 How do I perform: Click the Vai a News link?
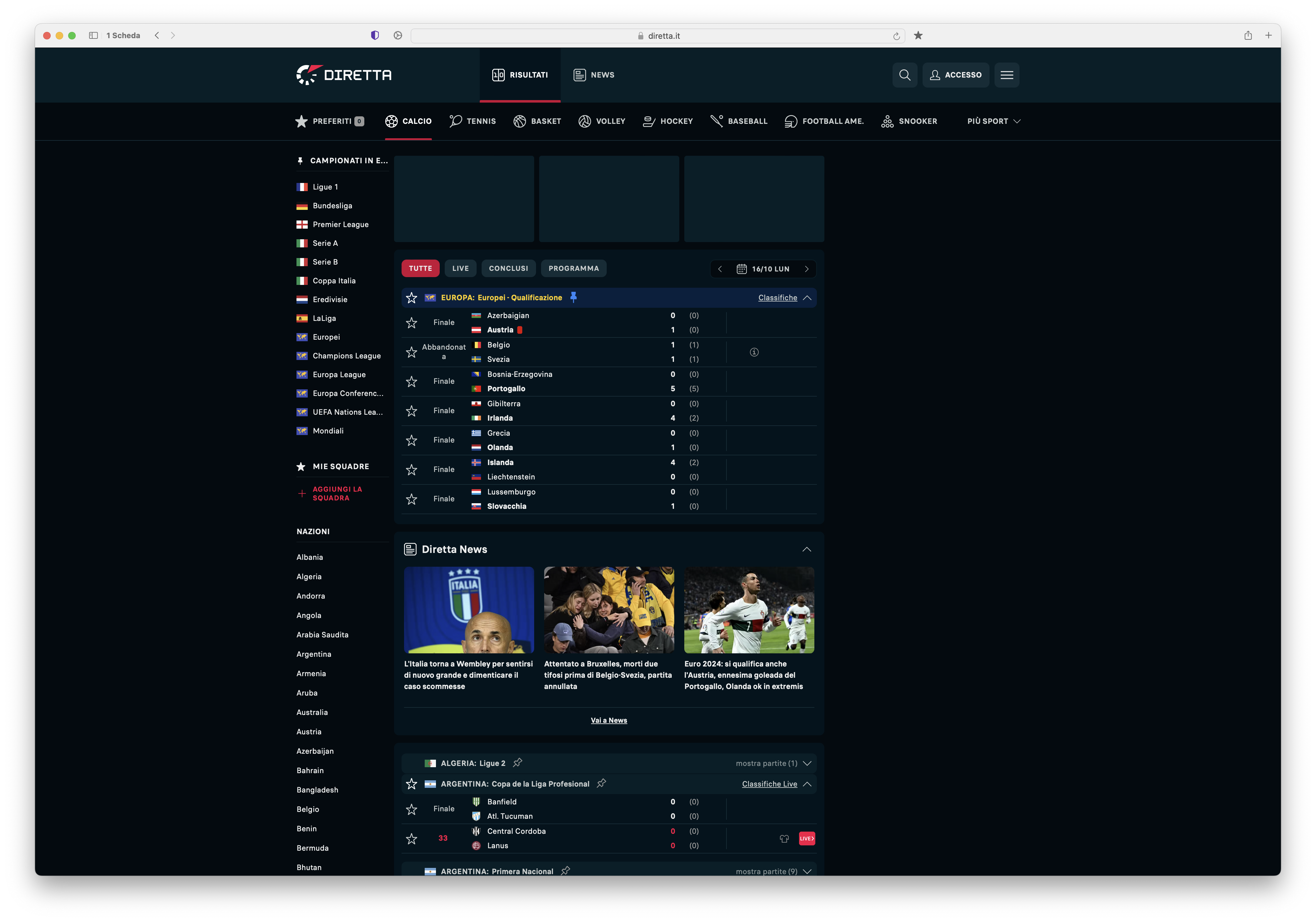(609, 720)
